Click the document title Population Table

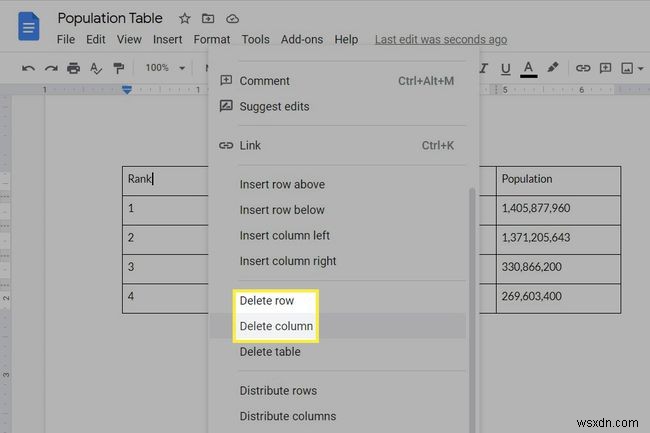[x=110, y=18]
